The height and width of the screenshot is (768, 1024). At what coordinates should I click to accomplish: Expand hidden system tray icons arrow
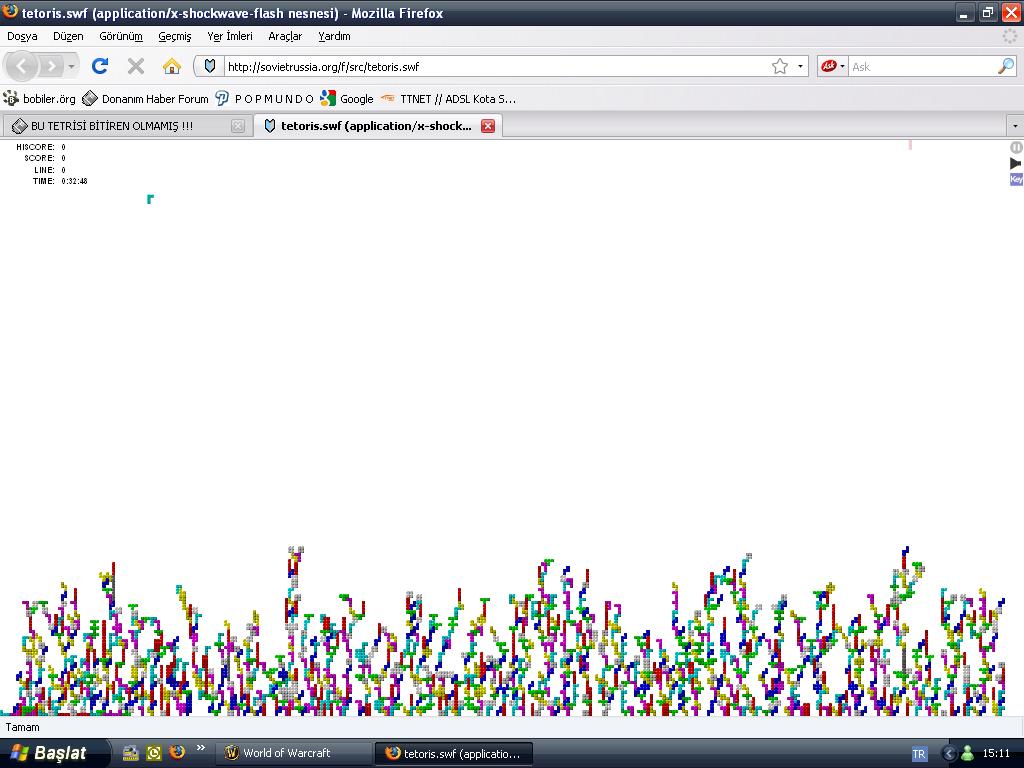[949, 754]
